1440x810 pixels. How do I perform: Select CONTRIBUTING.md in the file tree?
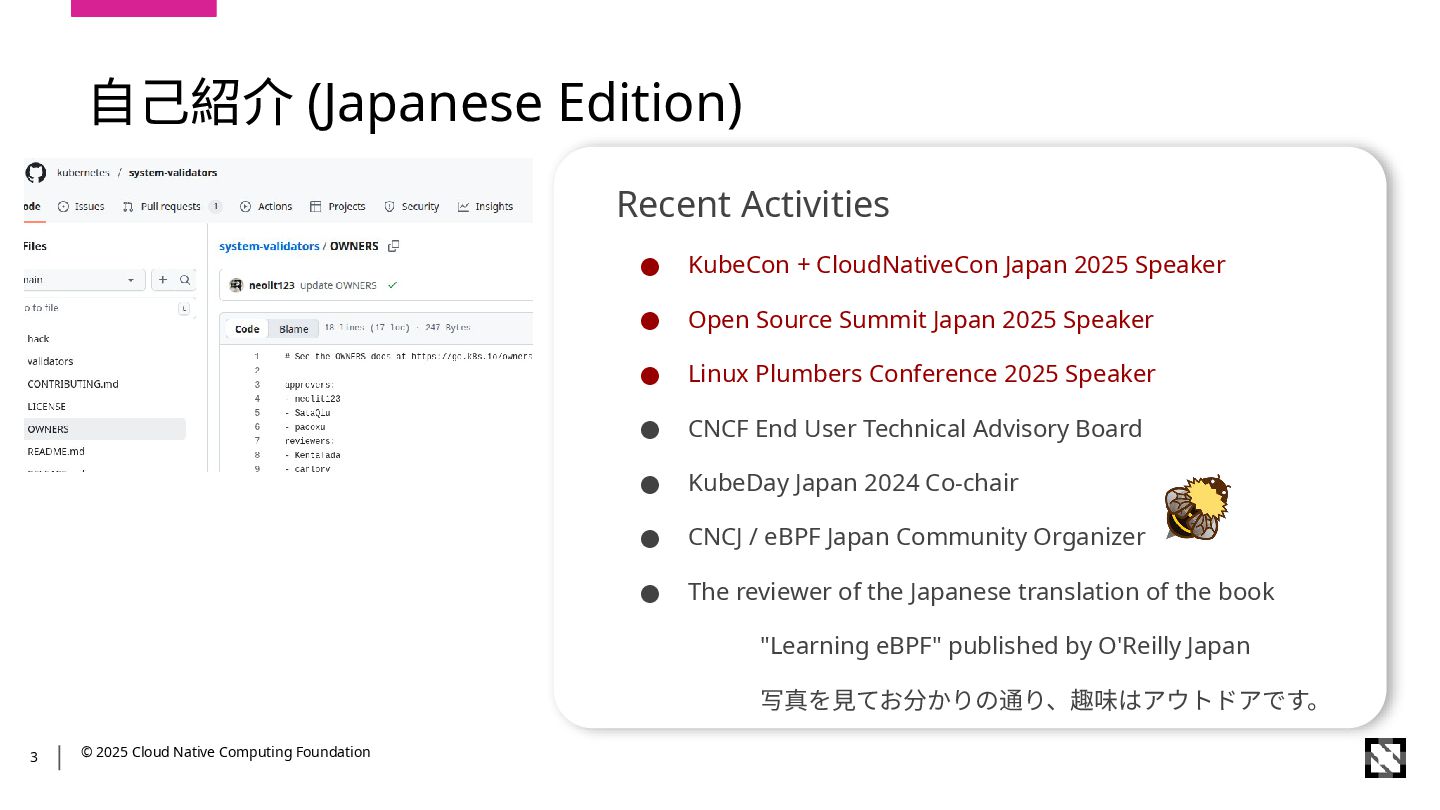point(73,384)
